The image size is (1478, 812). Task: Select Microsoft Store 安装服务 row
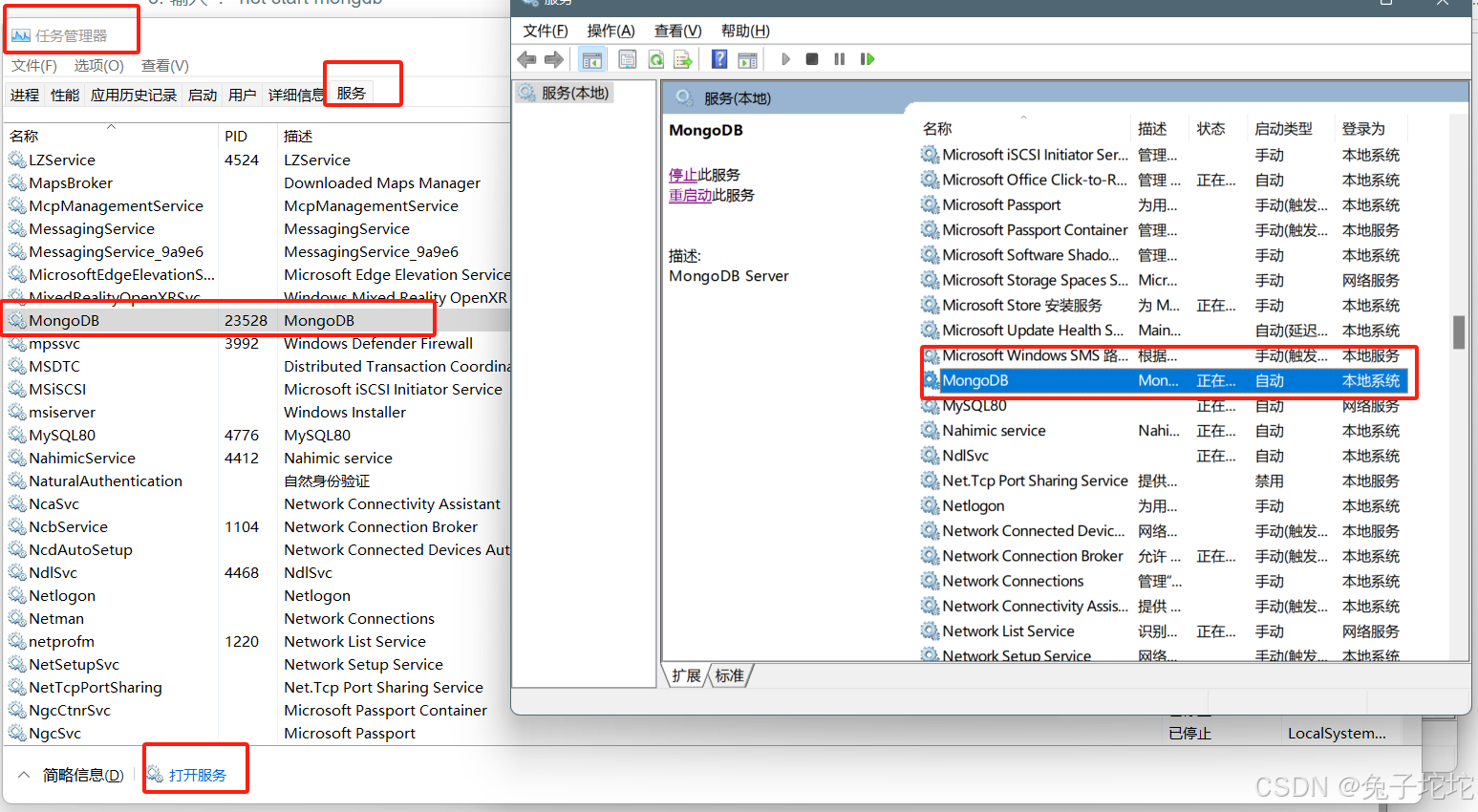[x=1164, y=305]
